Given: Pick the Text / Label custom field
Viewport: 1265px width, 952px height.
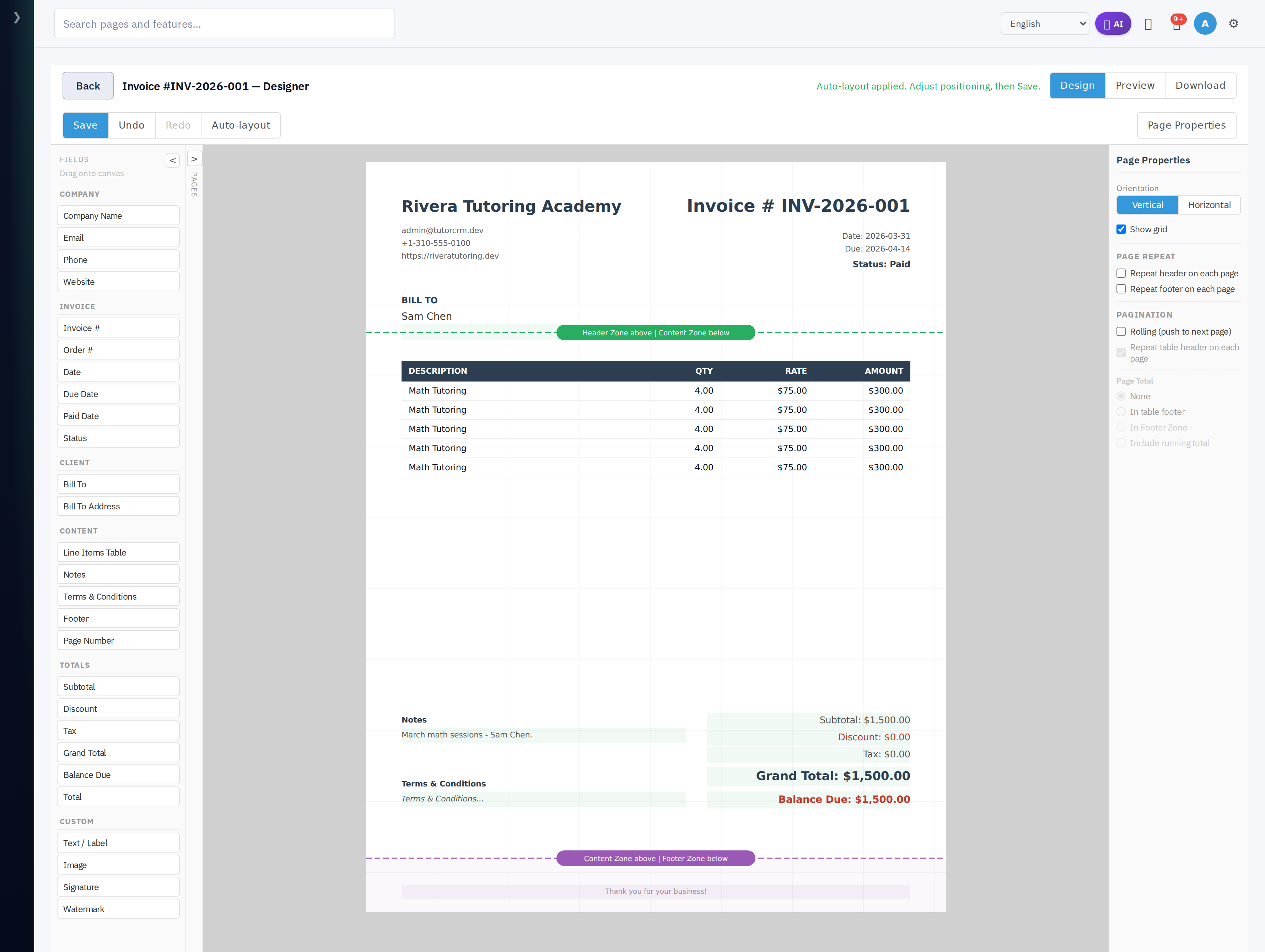Looking at the screenshot, I should (118, 843).
